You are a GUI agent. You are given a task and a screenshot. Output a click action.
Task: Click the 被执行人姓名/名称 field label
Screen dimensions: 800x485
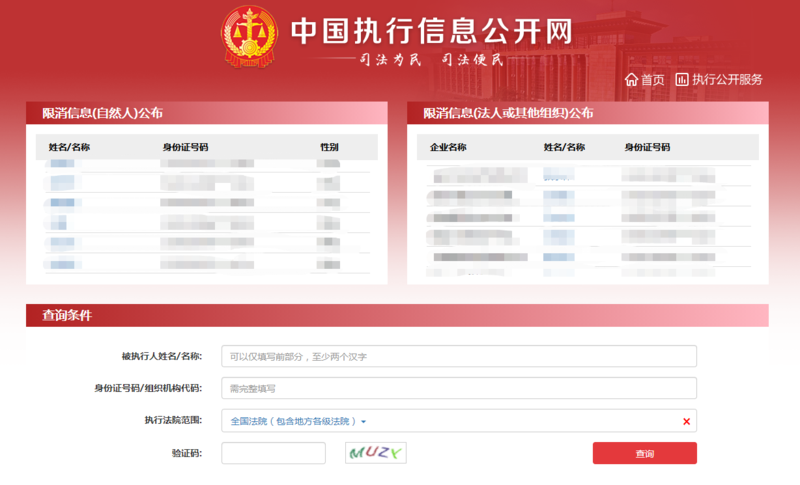[x=162, y=356]
